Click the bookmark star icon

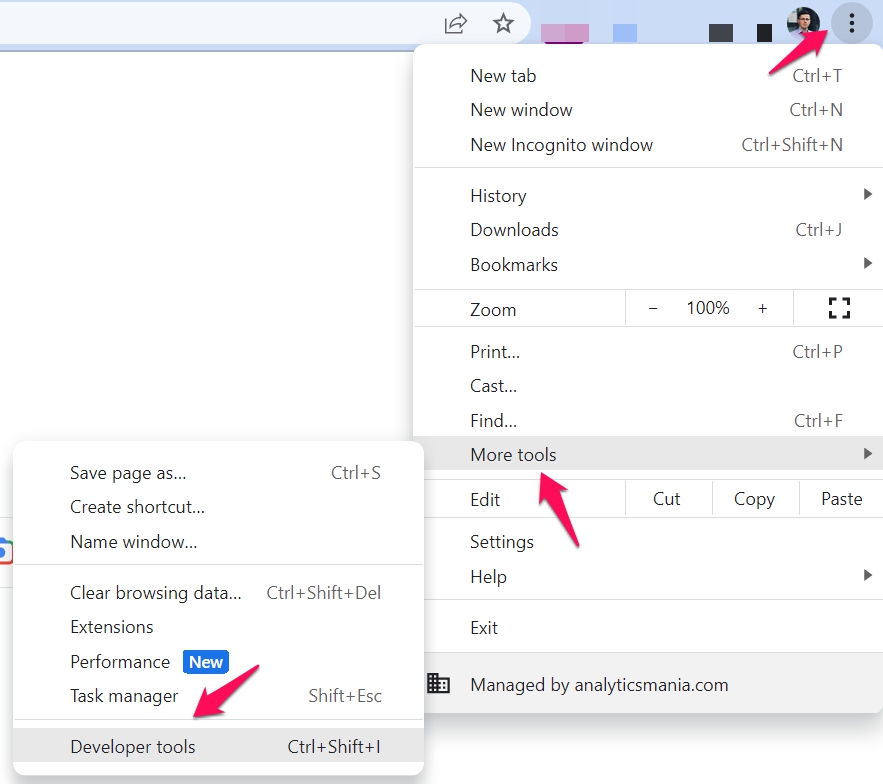(x=503, y=23)
